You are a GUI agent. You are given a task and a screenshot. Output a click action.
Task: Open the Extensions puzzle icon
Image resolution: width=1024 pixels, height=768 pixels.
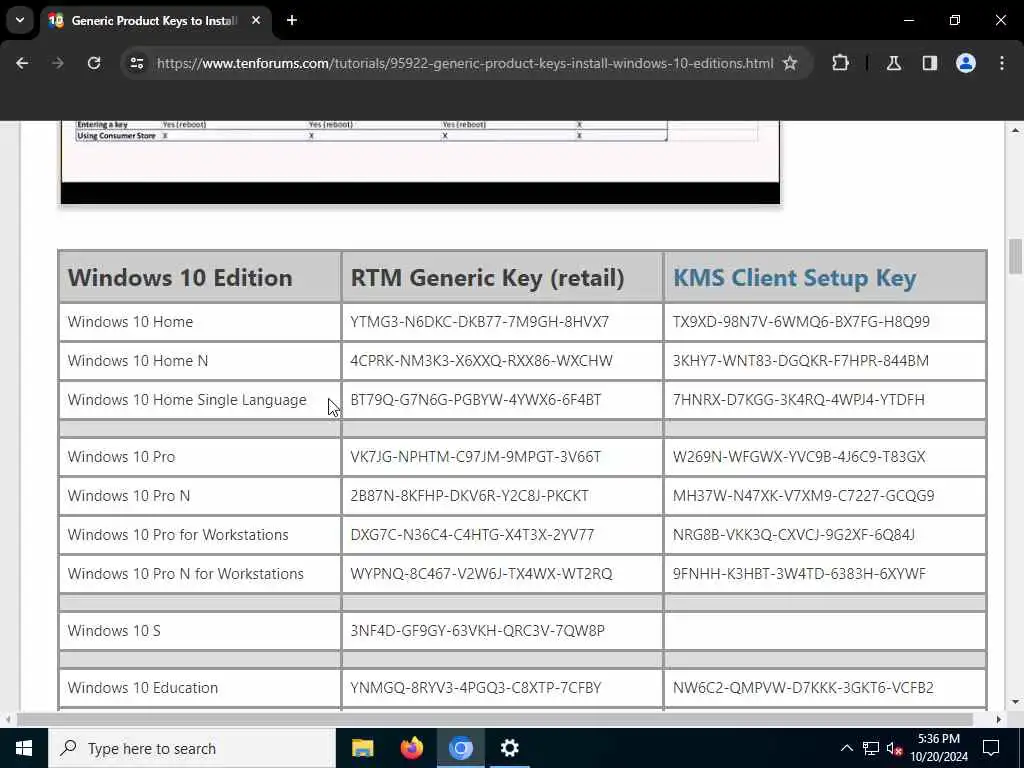click(840, 63)
